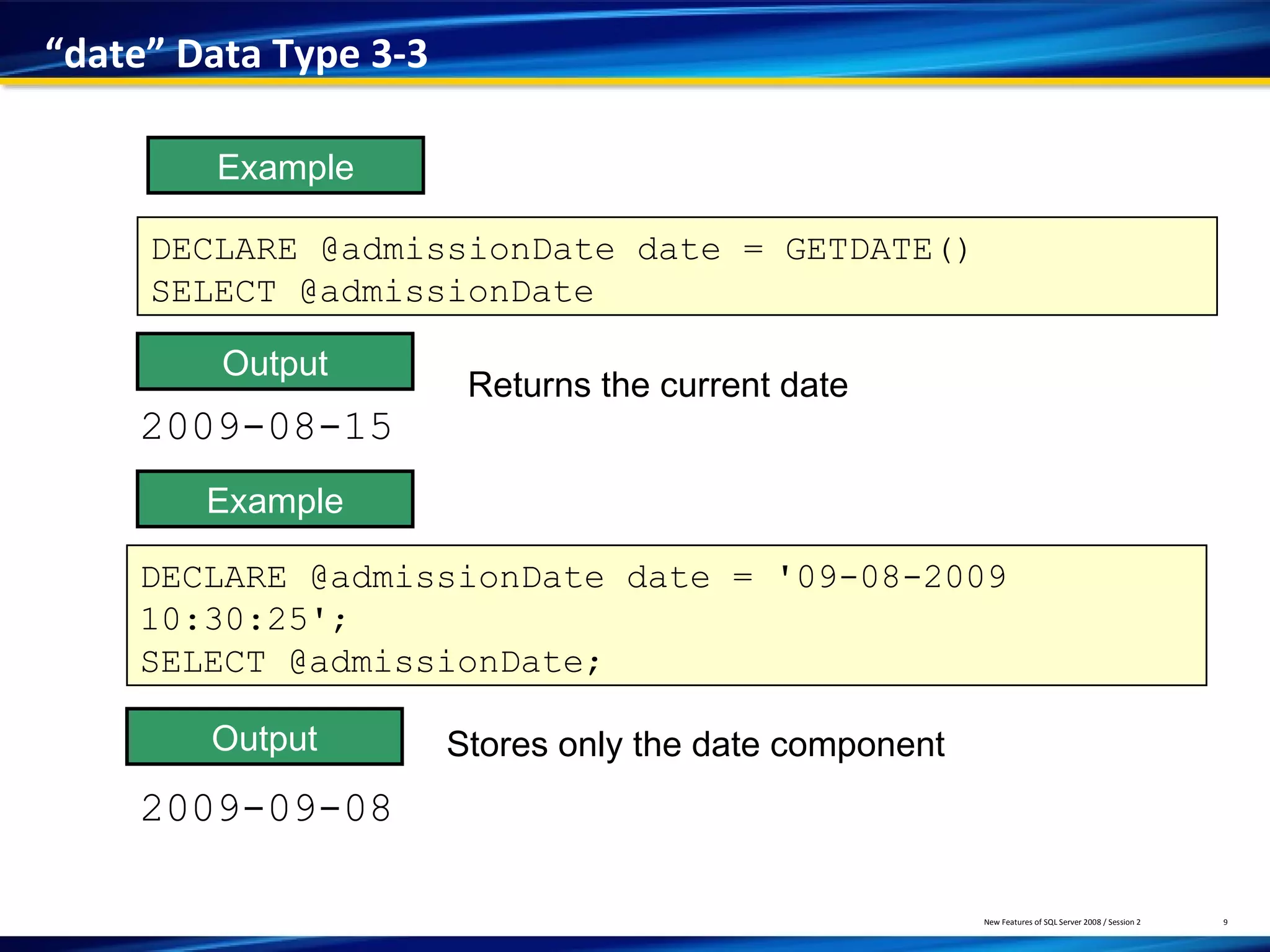Viewport: 1270px width, 952px height.
Task: Click the text 'Returns the current date'
Action: 658,385
